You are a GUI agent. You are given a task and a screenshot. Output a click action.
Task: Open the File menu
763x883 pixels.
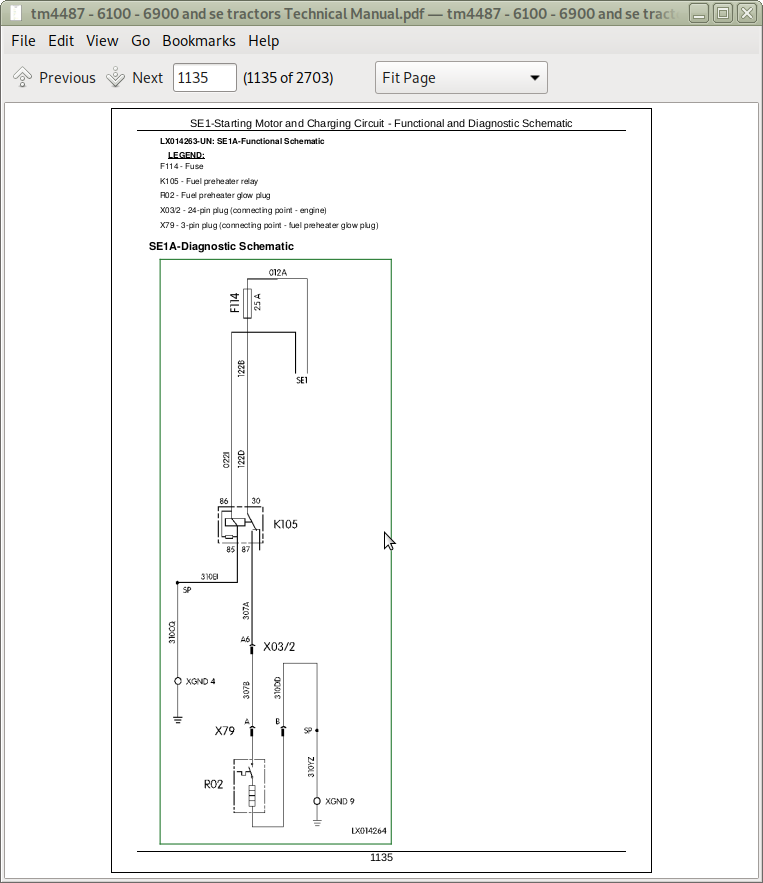tap(23, 41)
